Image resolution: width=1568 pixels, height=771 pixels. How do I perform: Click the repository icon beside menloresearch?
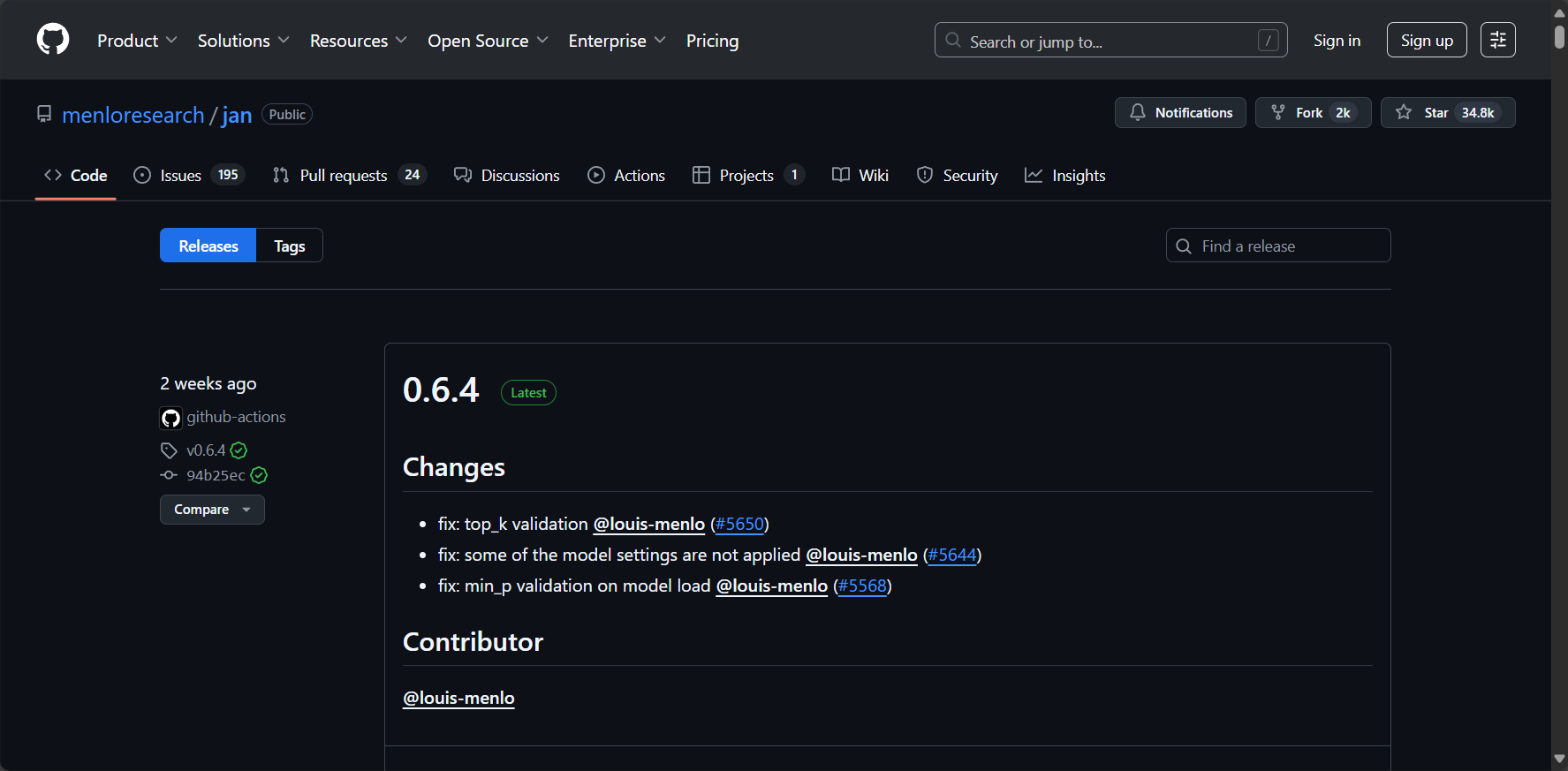(44, 114)
